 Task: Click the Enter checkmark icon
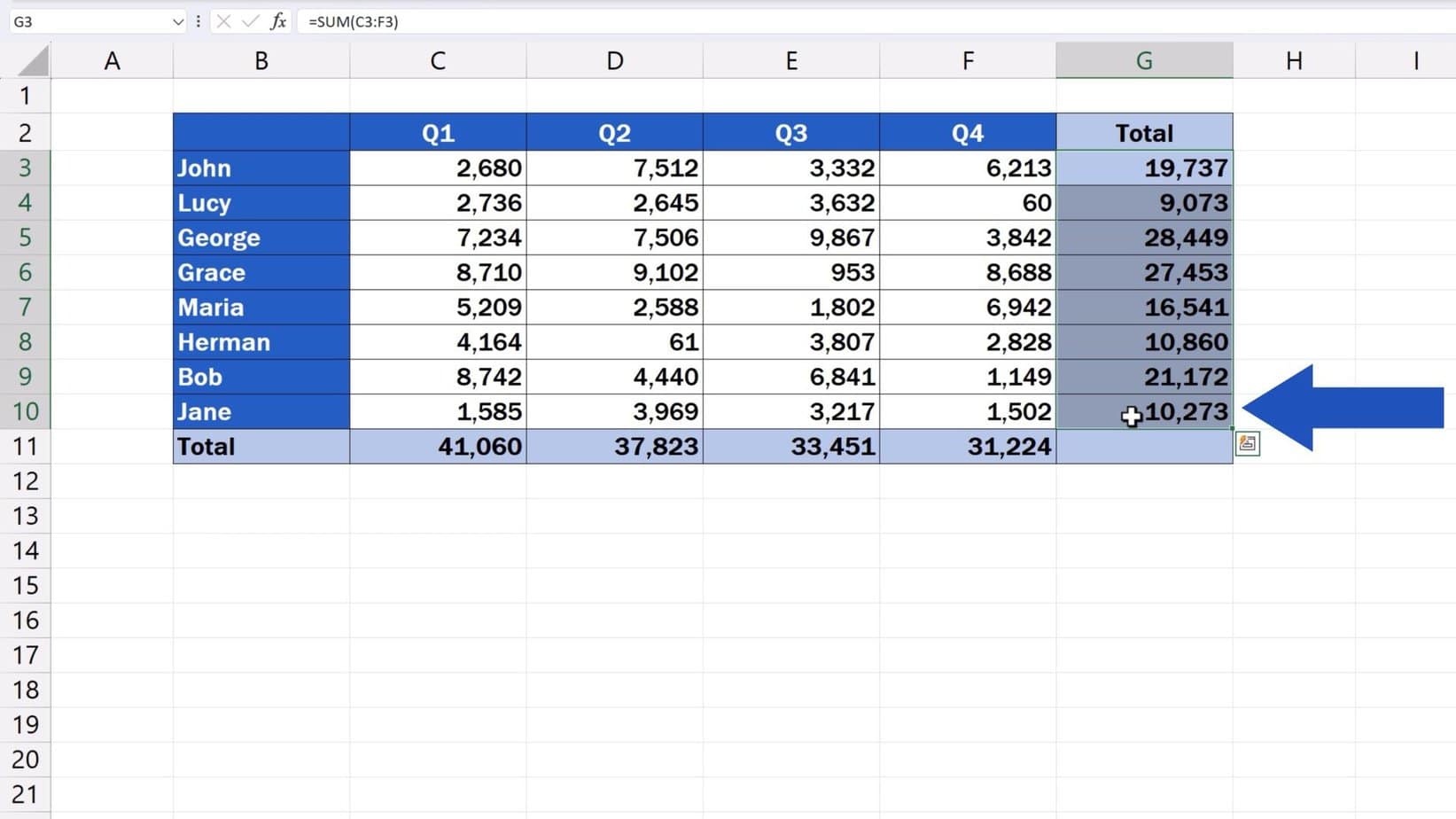click(x=252, y=21)
